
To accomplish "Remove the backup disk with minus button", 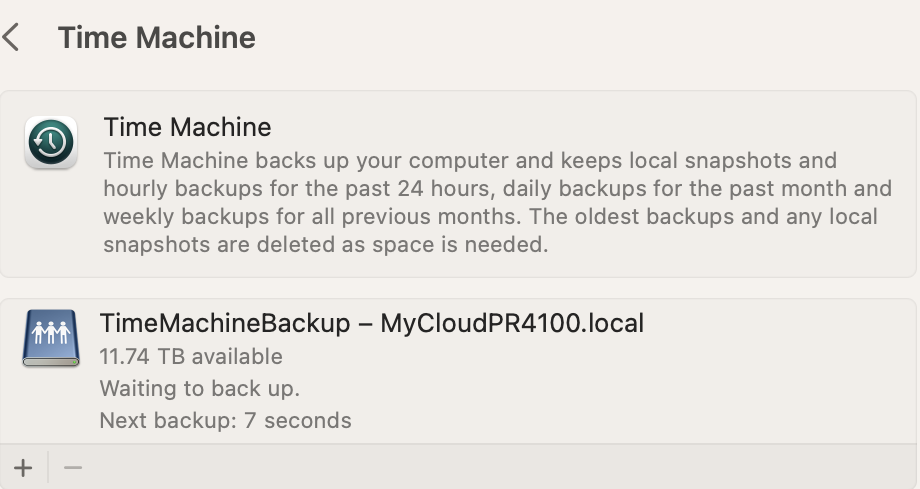I will (x=73, y=467).
